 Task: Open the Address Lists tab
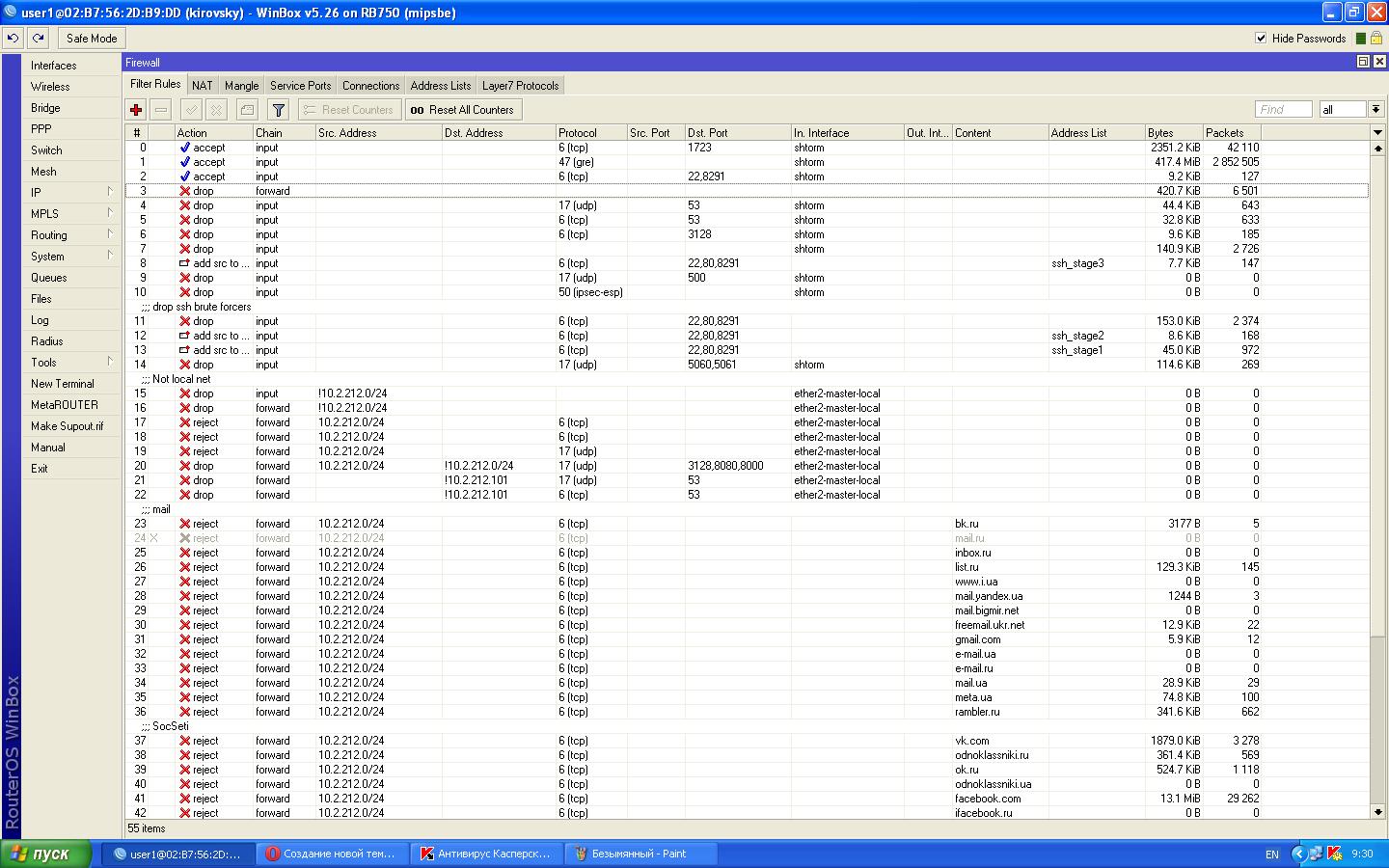click(441, 86)
